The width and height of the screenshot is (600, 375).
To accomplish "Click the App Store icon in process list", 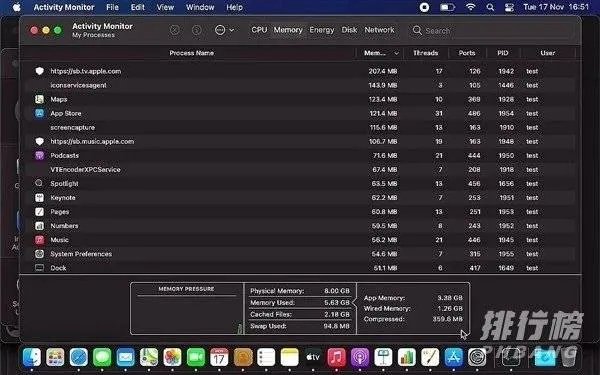I will tap(39, 113).
